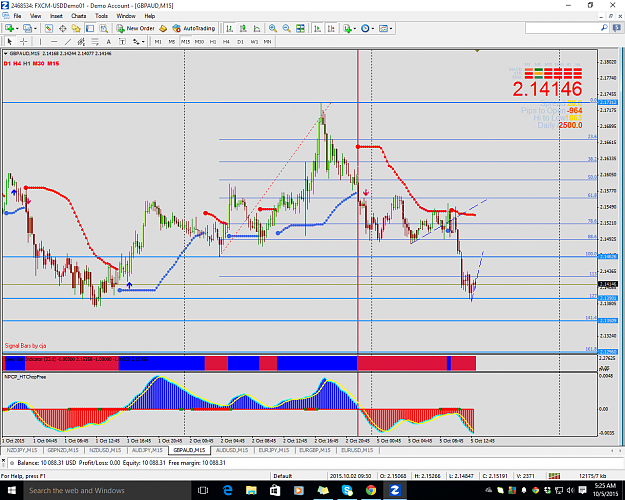Expand the Periods dropdown arrow
This screenshot has height=500, width=625.
(x=373, y=28)
